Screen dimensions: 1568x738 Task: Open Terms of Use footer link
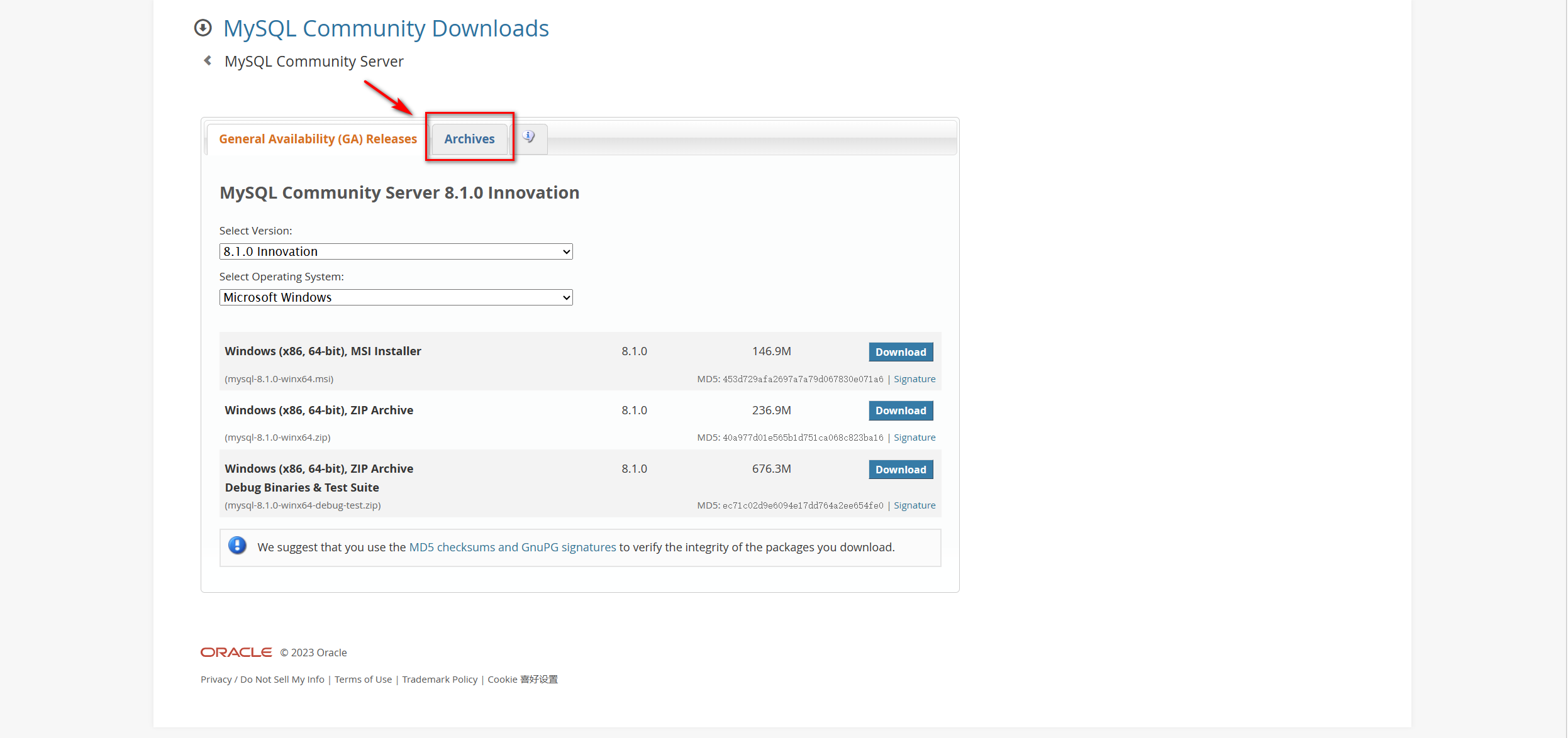(363, 680)
